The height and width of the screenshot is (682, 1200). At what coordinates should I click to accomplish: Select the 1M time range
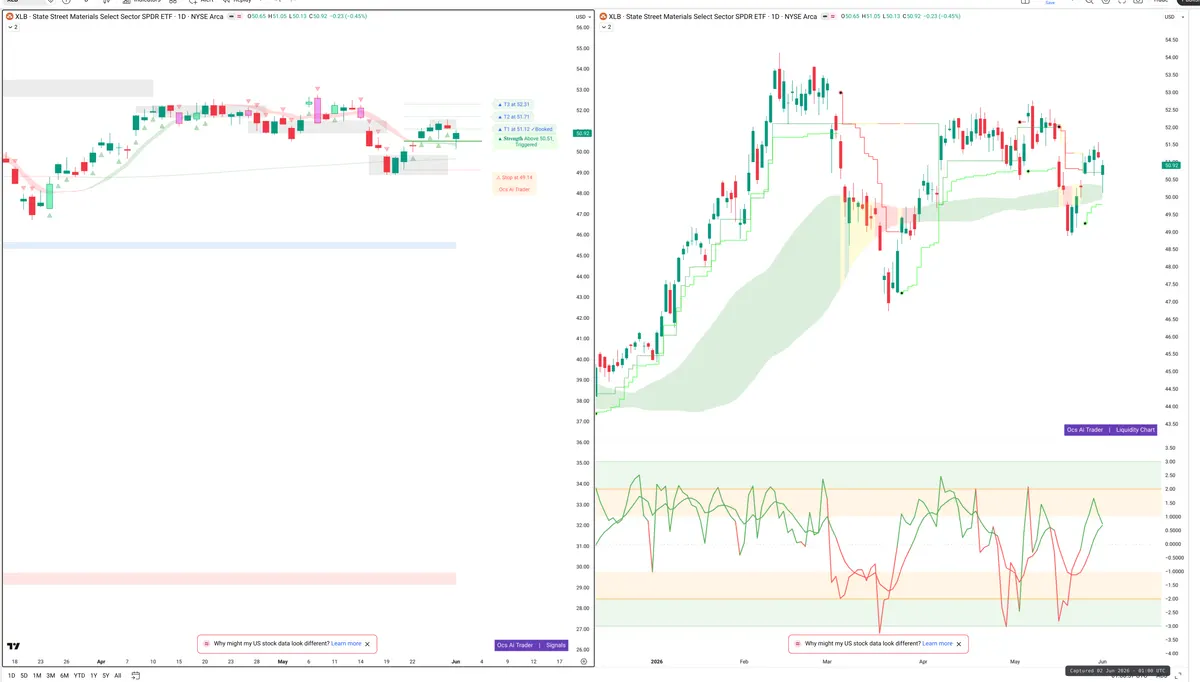click(x=37, y=675)
